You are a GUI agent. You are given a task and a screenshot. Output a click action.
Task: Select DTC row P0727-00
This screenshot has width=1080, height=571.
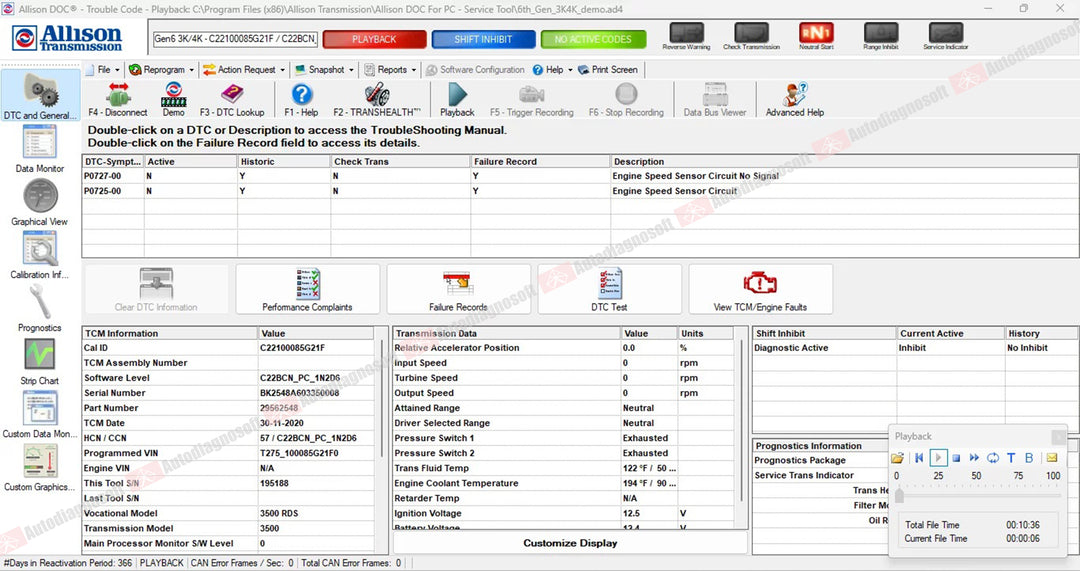coord(580,176)
